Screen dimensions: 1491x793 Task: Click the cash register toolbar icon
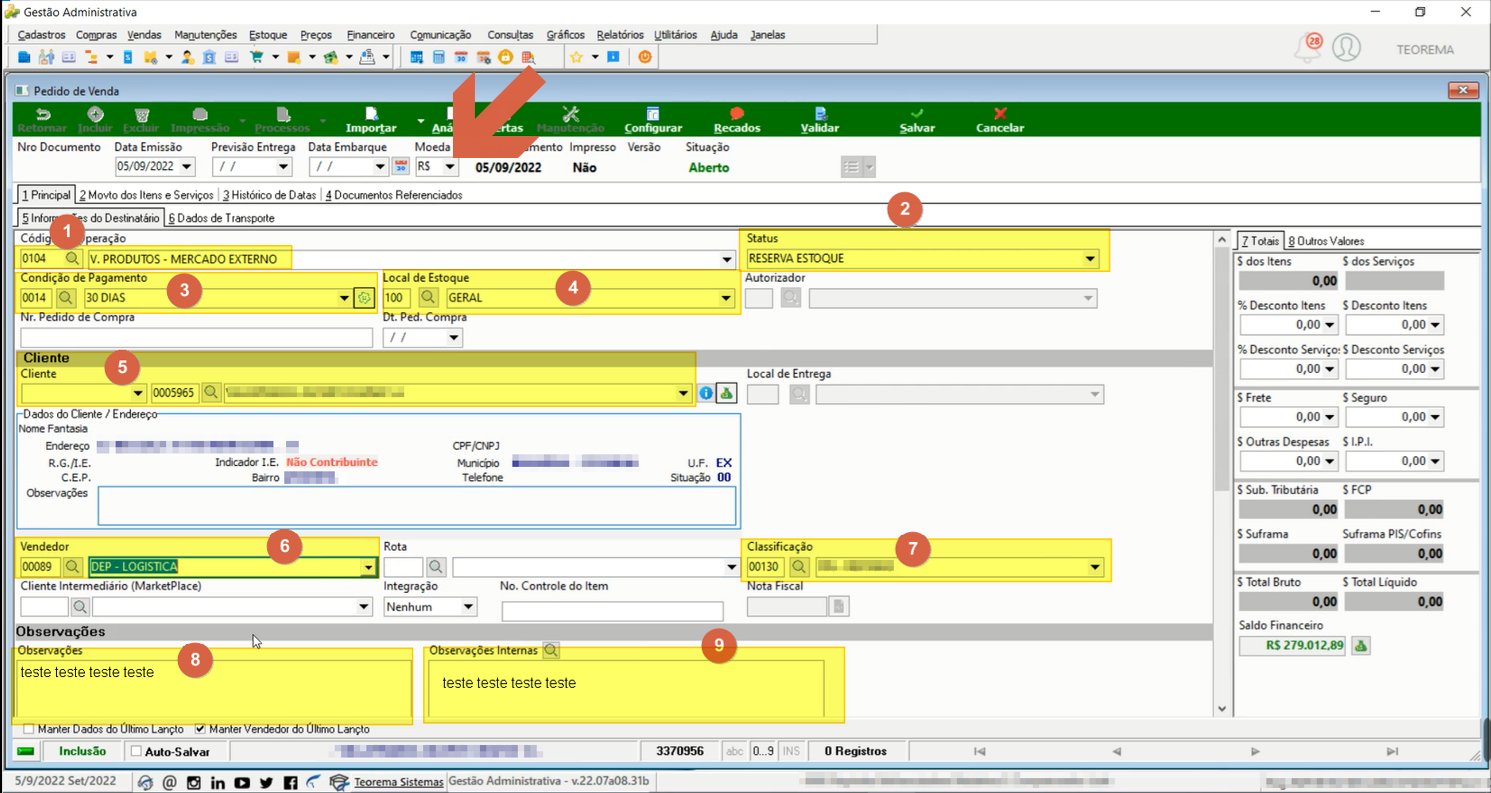(x=367, y=57)
